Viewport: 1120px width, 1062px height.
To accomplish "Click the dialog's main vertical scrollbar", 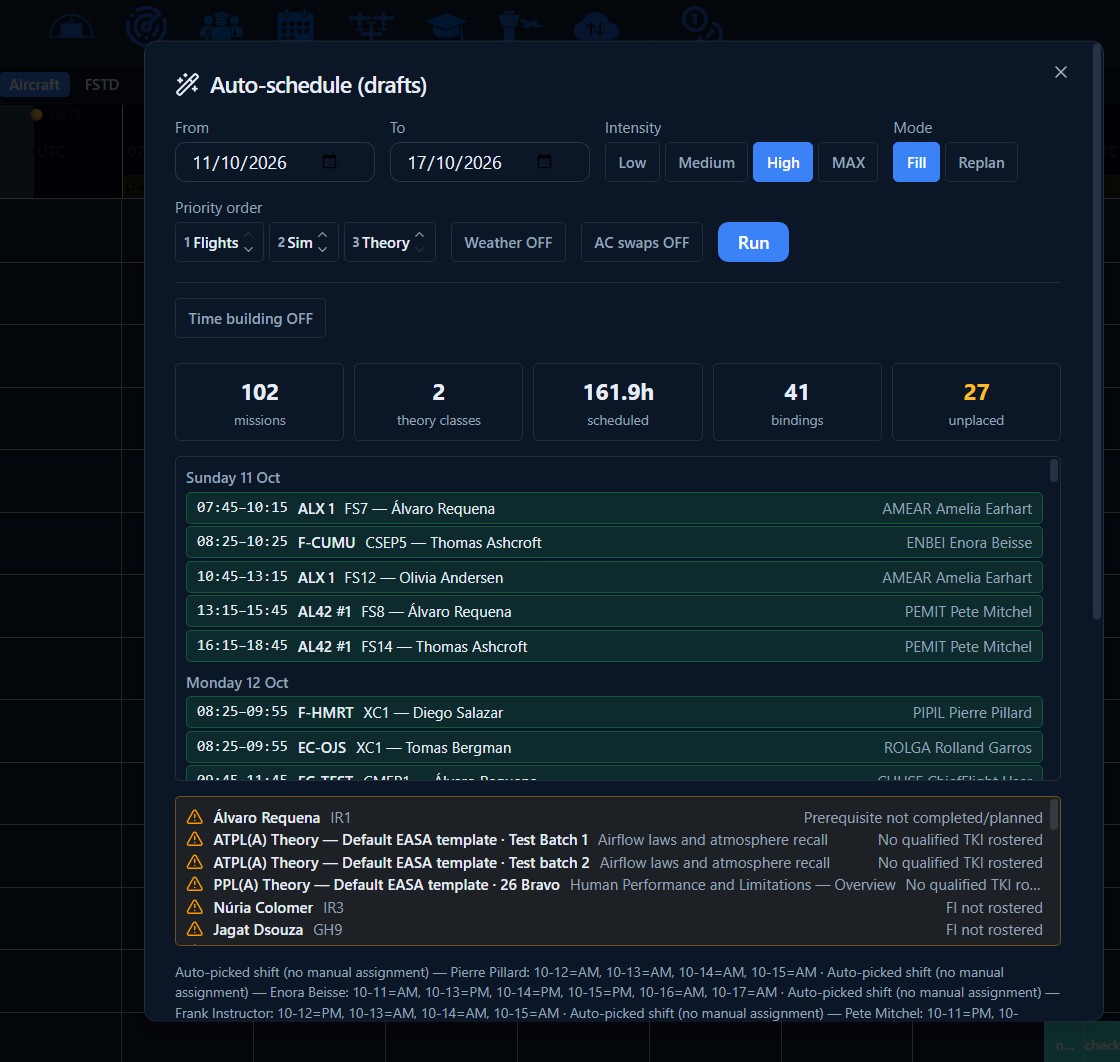I will click(x=1097, y=332).
